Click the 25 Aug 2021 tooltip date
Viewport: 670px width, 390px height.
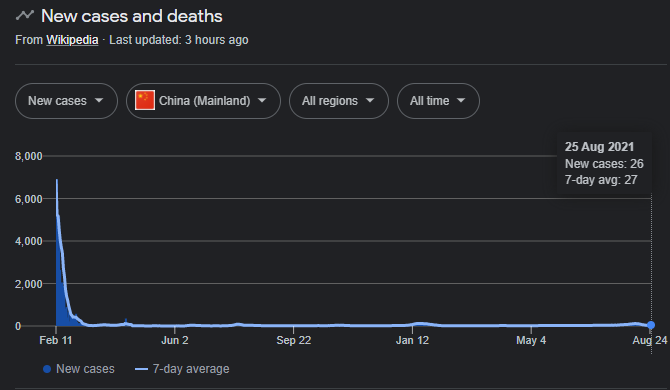point(599,147)
